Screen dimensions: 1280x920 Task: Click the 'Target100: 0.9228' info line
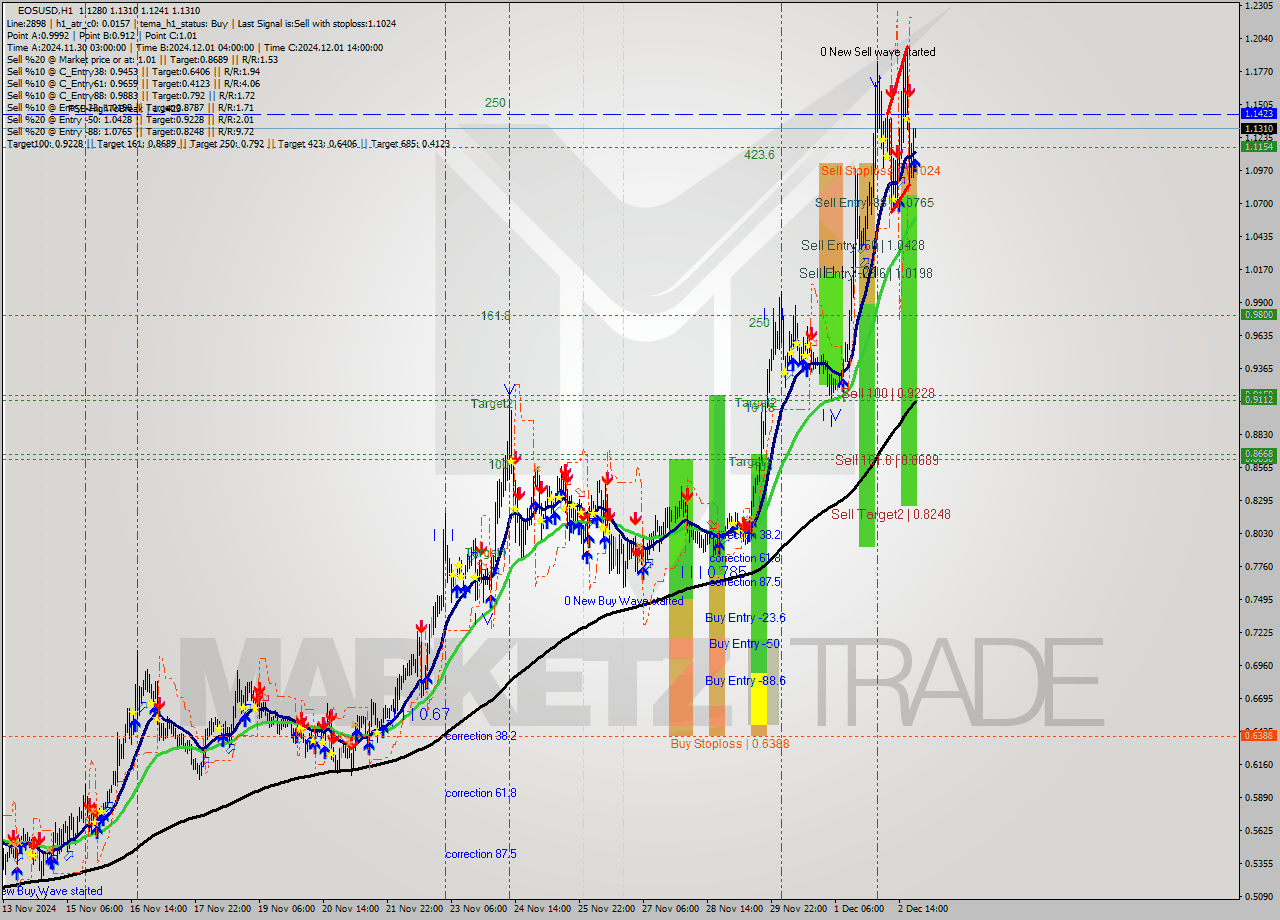228,144
